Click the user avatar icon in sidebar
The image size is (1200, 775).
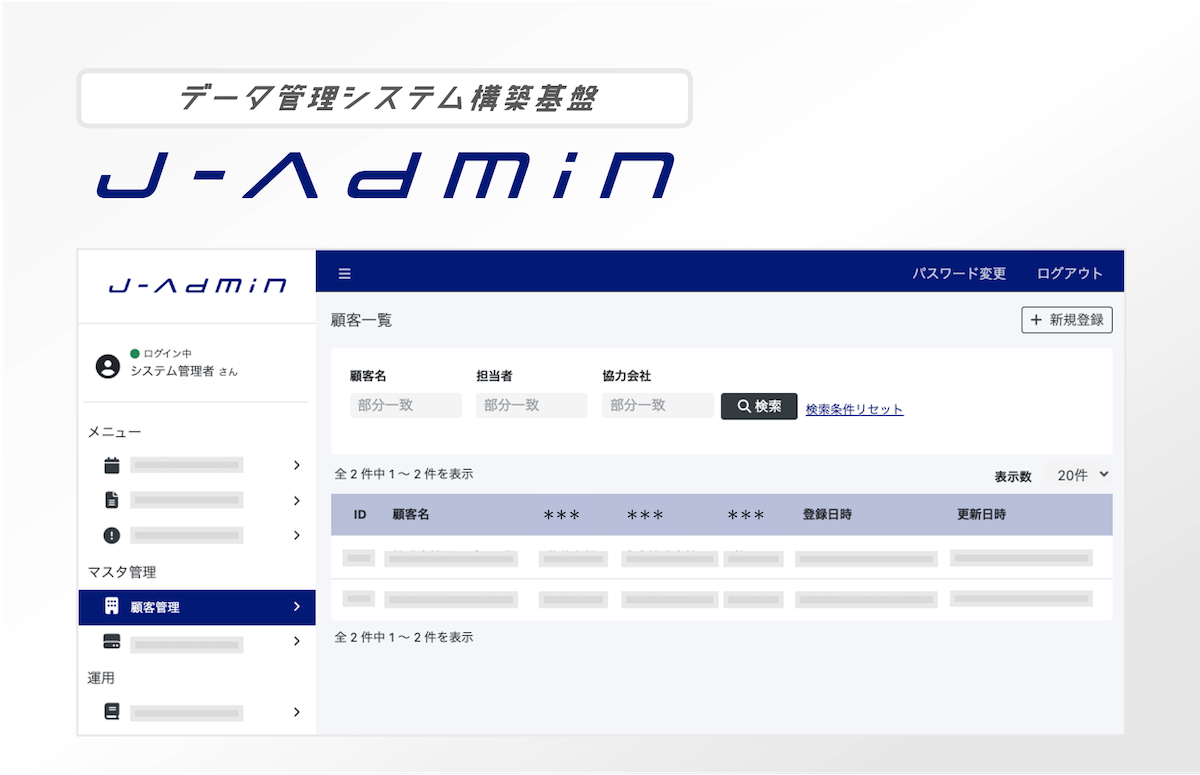[x=107, y=366]
